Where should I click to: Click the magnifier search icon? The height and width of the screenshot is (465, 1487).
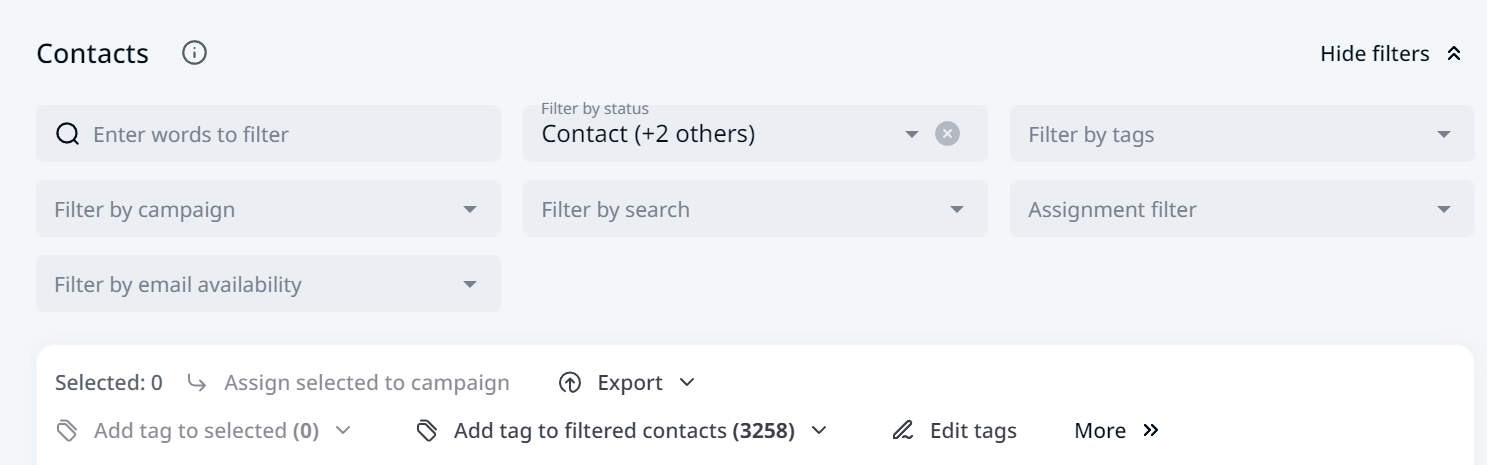click(x=67, y=134)
